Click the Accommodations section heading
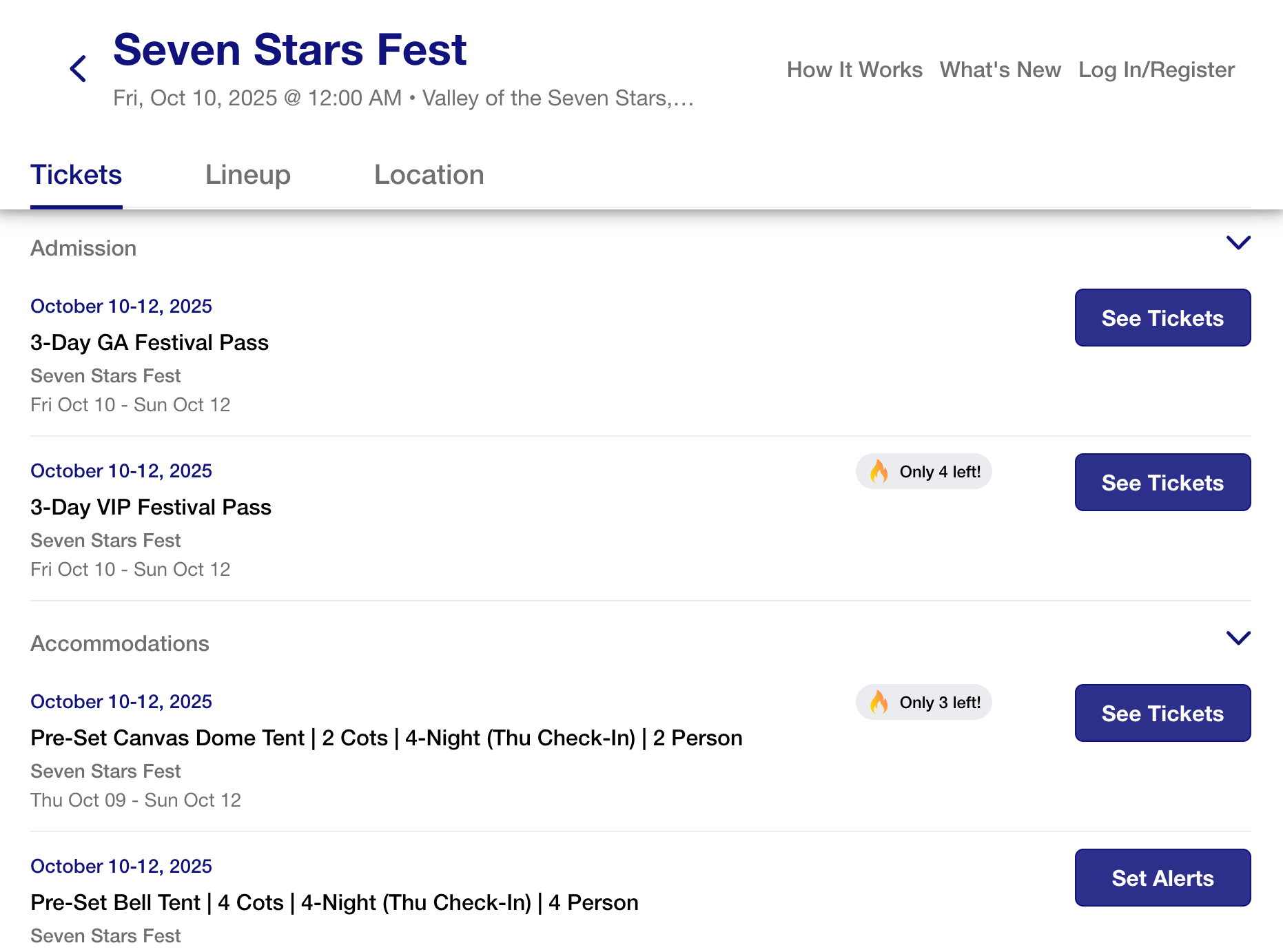1283x952 pixels. (120, 643)
